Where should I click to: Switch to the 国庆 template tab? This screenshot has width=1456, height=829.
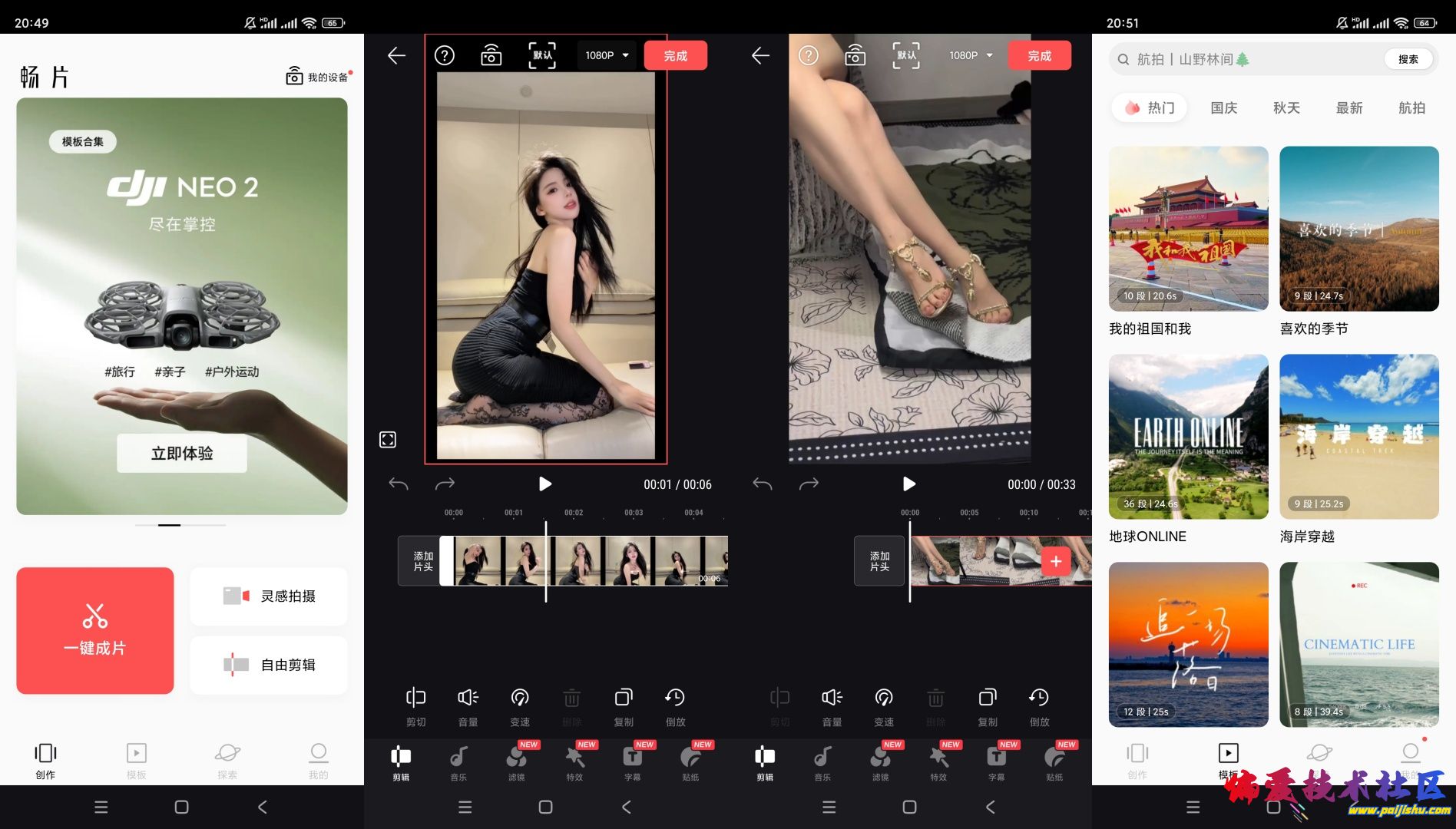[1223, 108]
